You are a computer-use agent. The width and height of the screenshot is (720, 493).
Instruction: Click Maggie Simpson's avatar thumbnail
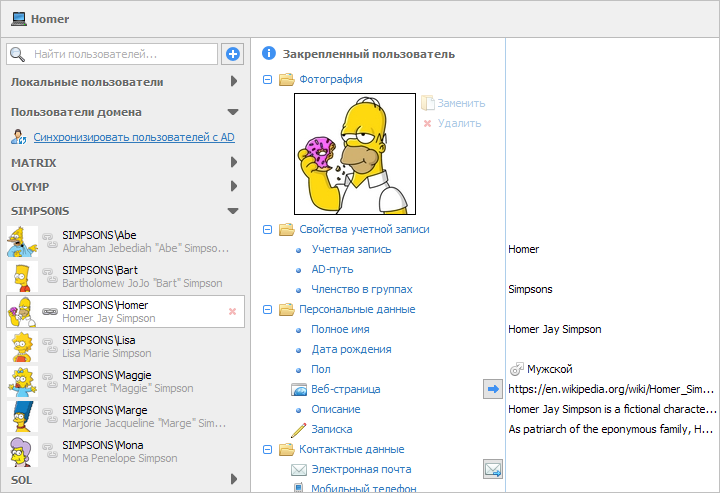pos(22,381)
